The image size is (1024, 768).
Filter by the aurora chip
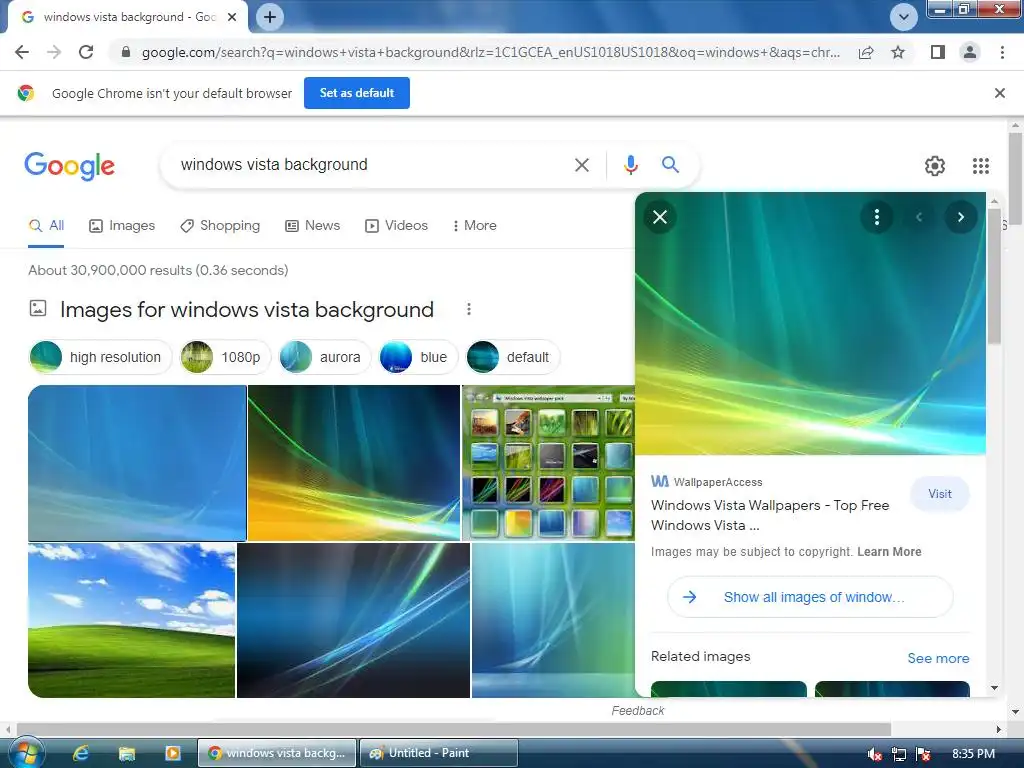(325, 357)
